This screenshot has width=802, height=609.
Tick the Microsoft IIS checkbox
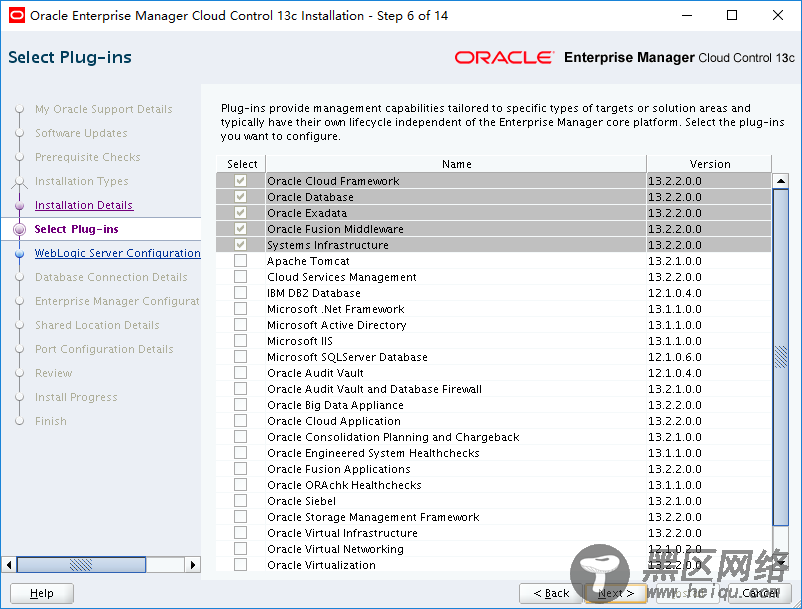(240, 341)
